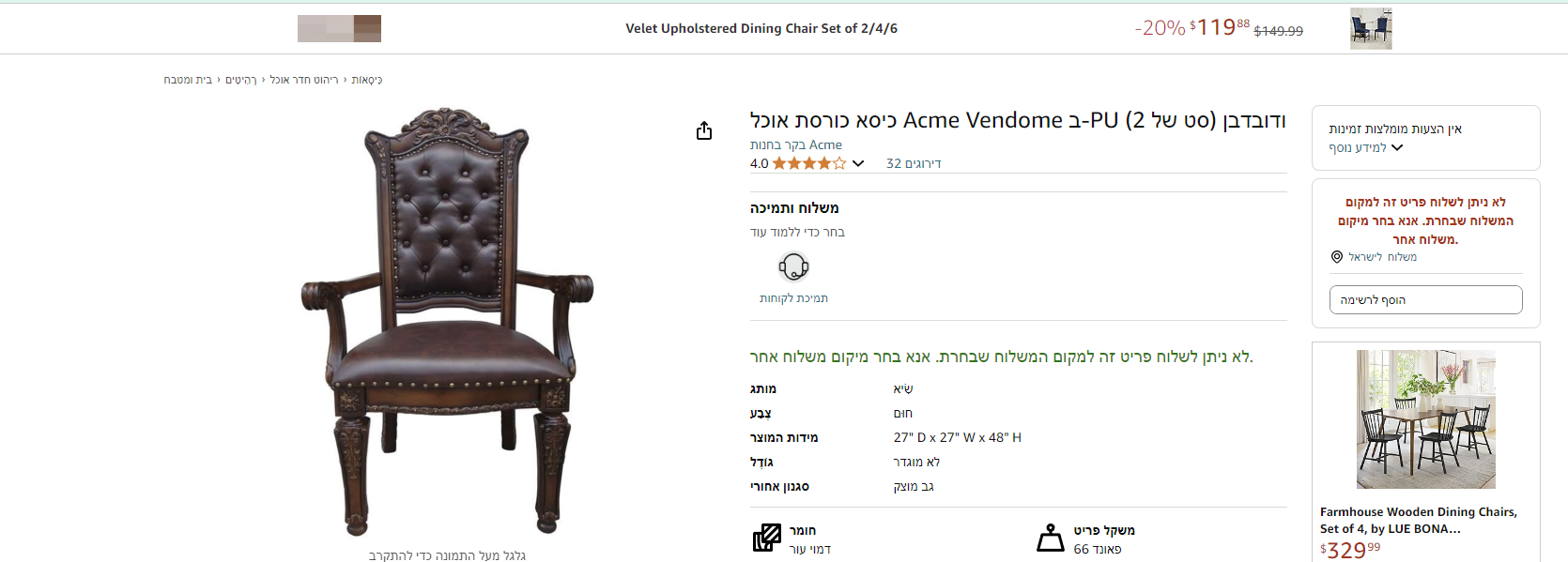Open the sponsored chair thumbnail in top banner
Viewport: 1568px width, 562px height.
click(1371, 29)
